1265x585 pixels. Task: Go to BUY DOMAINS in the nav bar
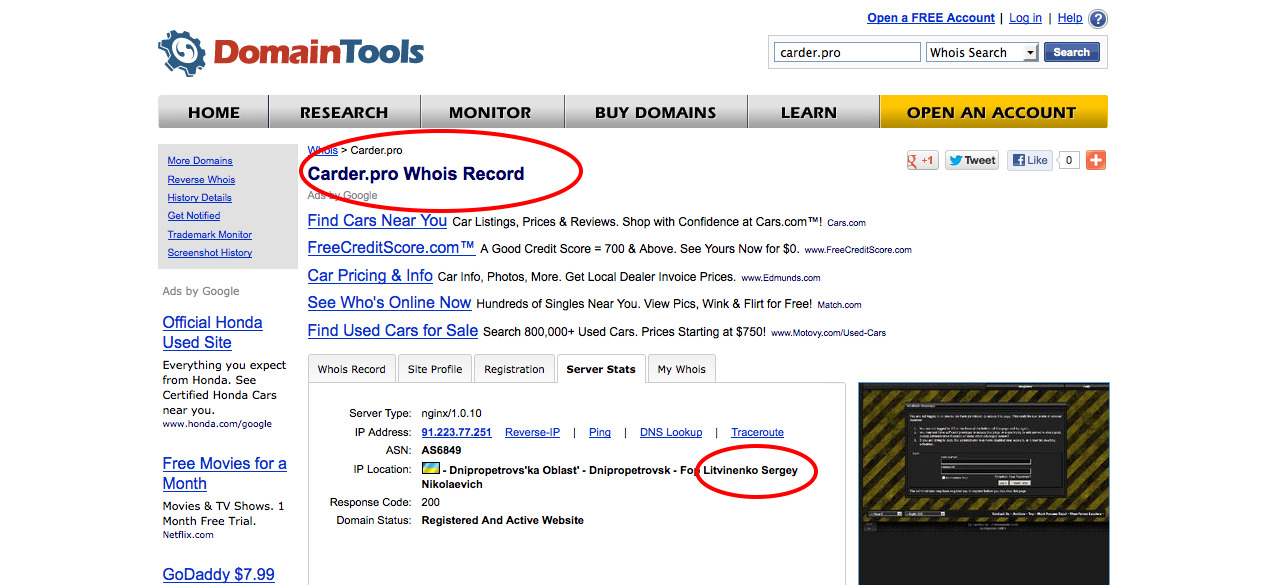point(655,112)
